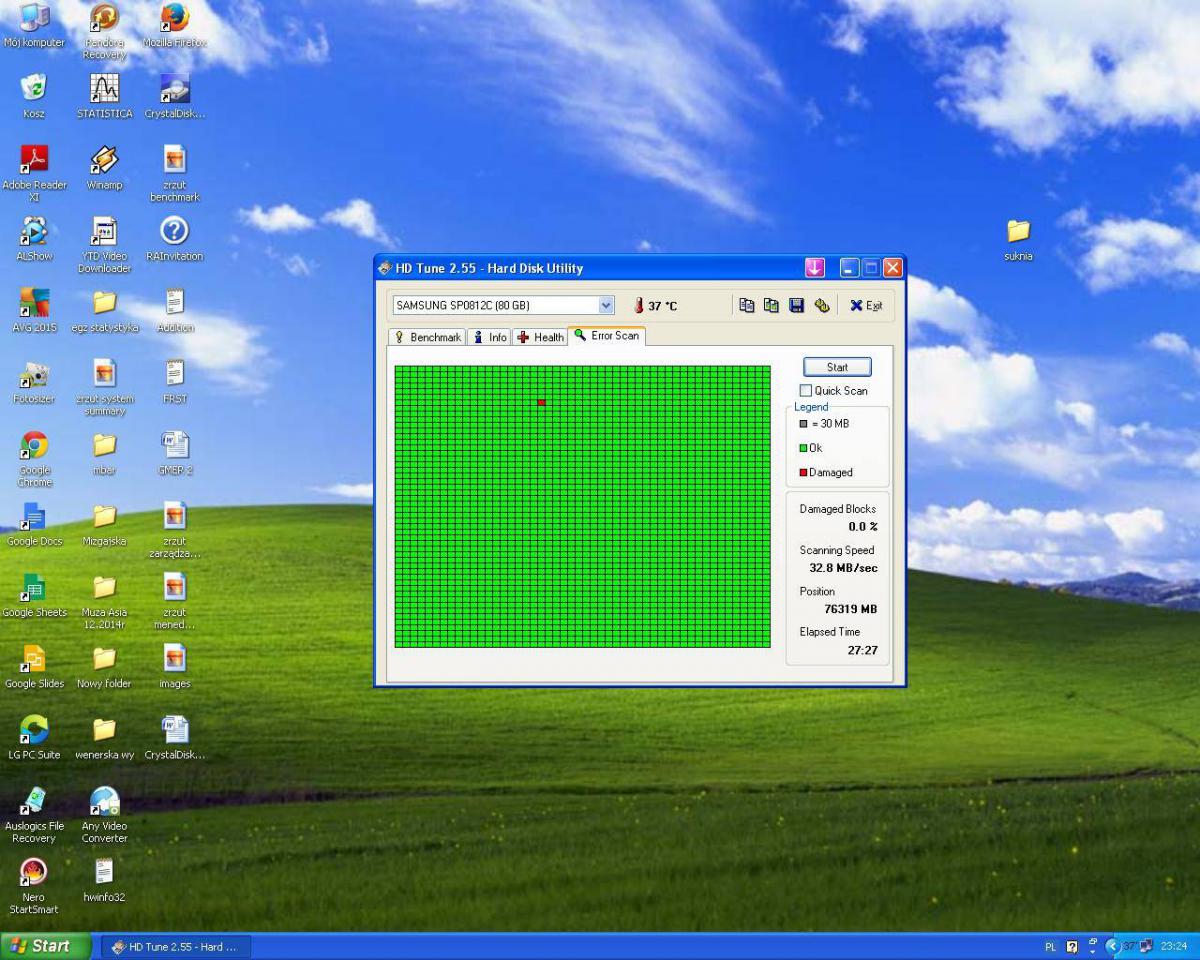Select the AVG 2015 desktop shortcut
This screenshot has height=960, width=1200.
tap(34, 309)
